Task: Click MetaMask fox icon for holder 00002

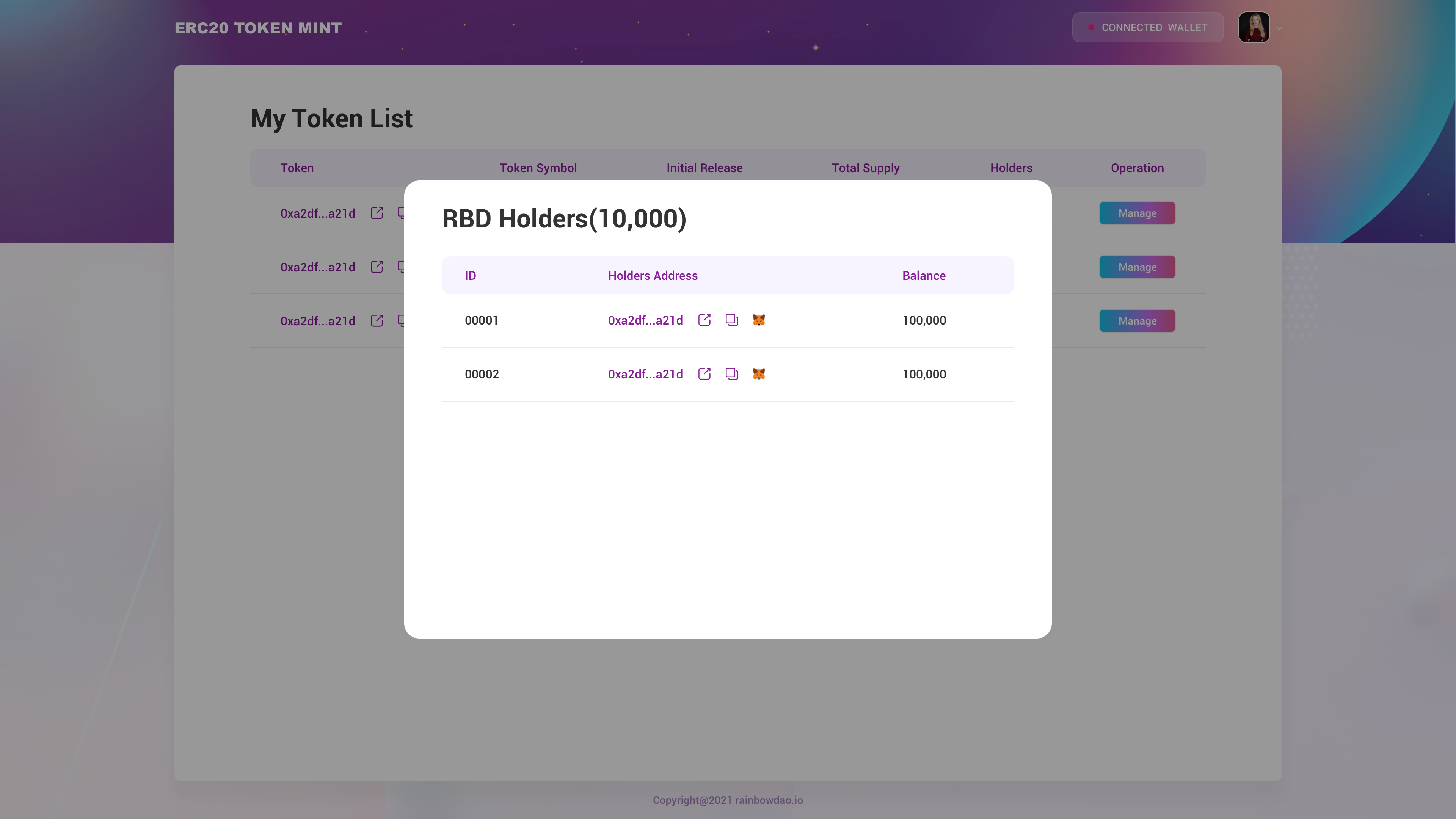Action: click(758, 373)
